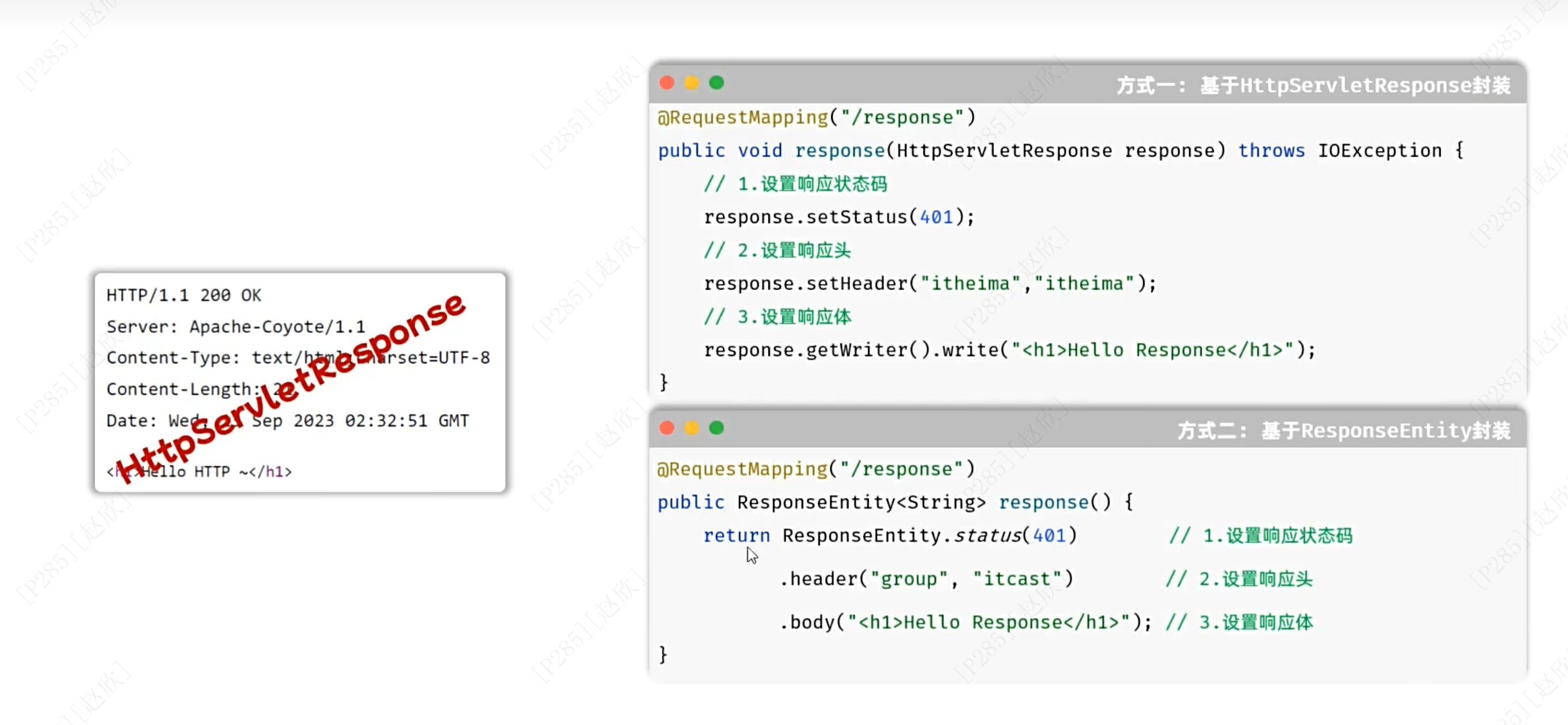Click the response.getWriter().write code line
Viewport: 1568px width, 725px height.
[x=1009, y=350]
